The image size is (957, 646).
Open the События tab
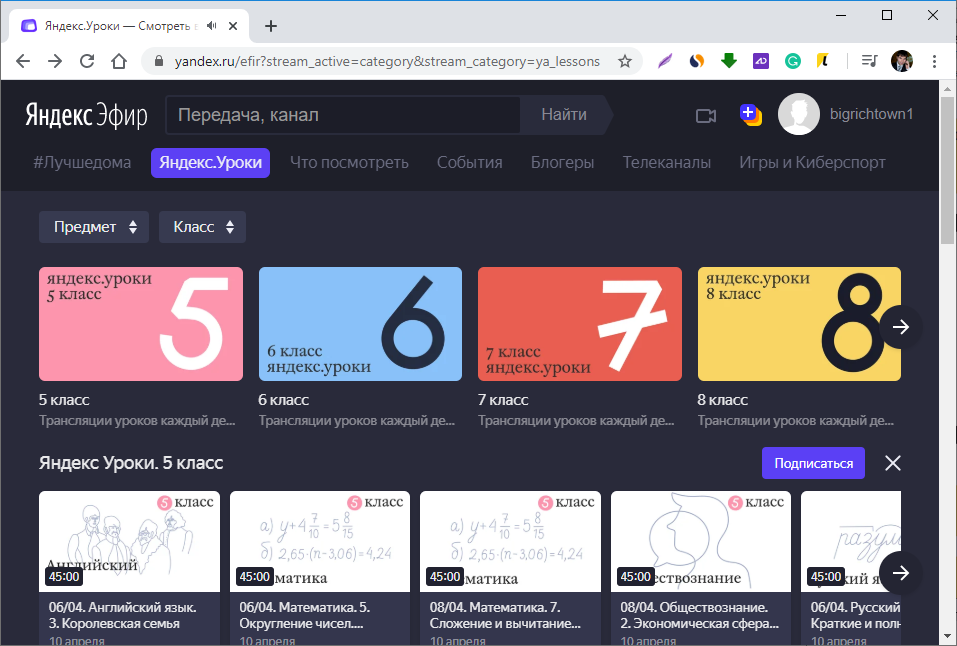(x=469, y=162)
